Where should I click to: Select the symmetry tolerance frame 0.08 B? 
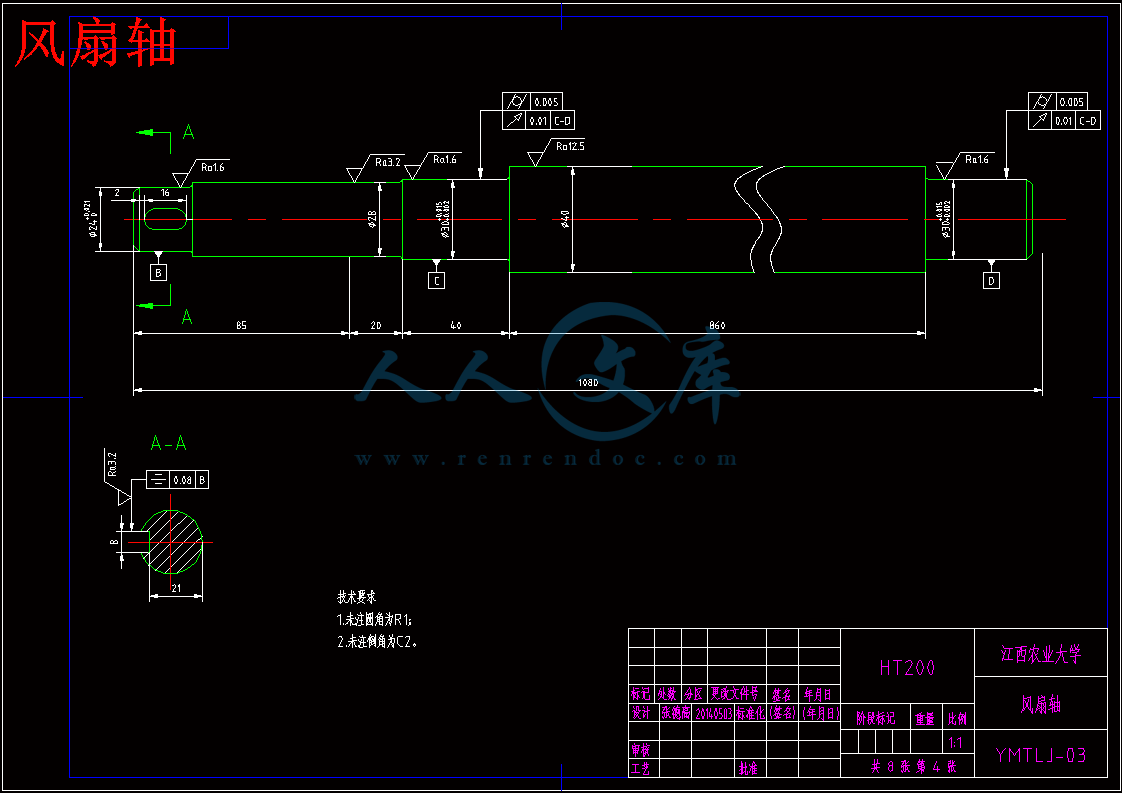(x=178, y=480)
